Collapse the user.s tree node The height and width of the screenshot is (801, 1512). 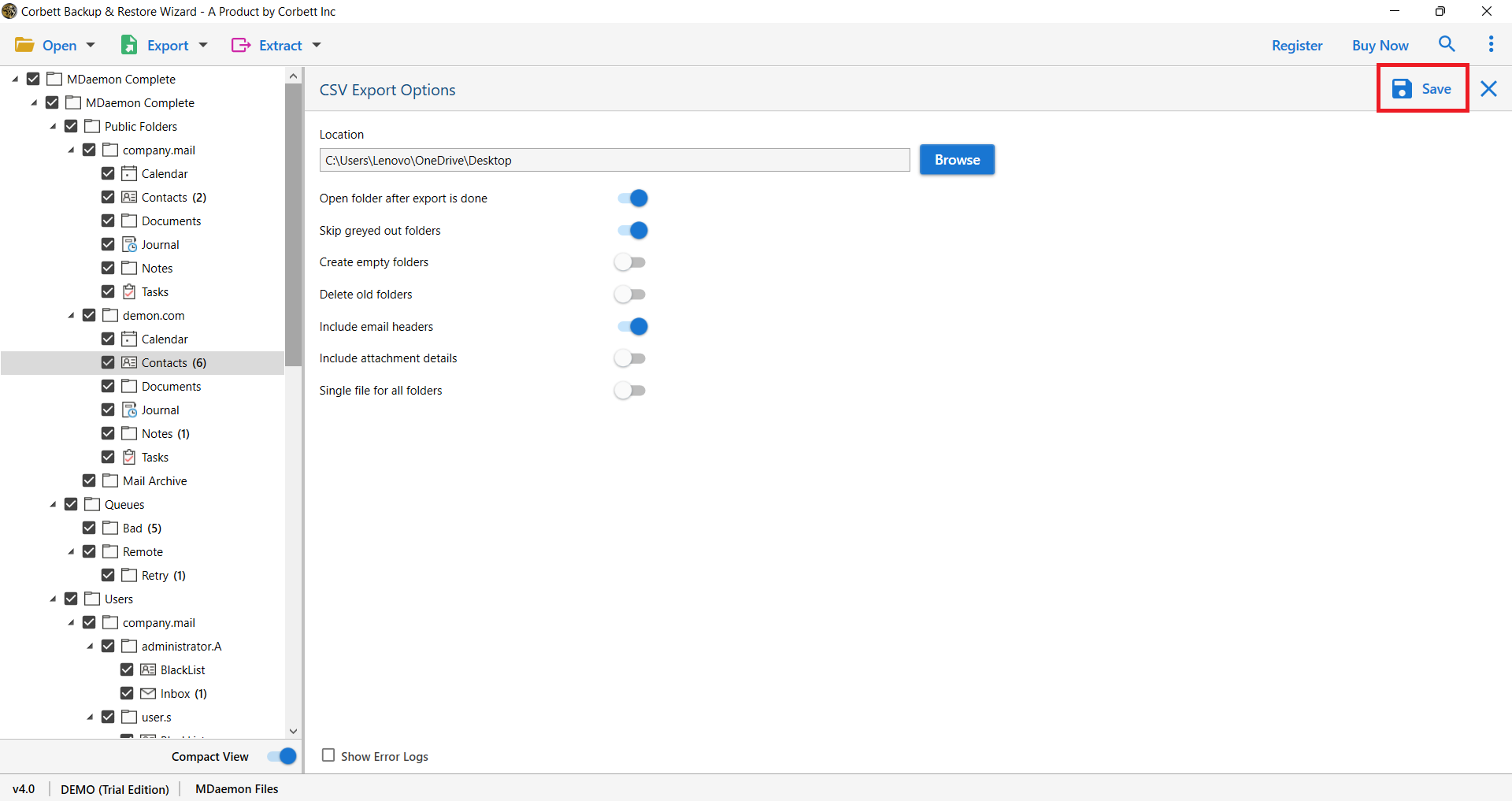click(x=90, y=718)
